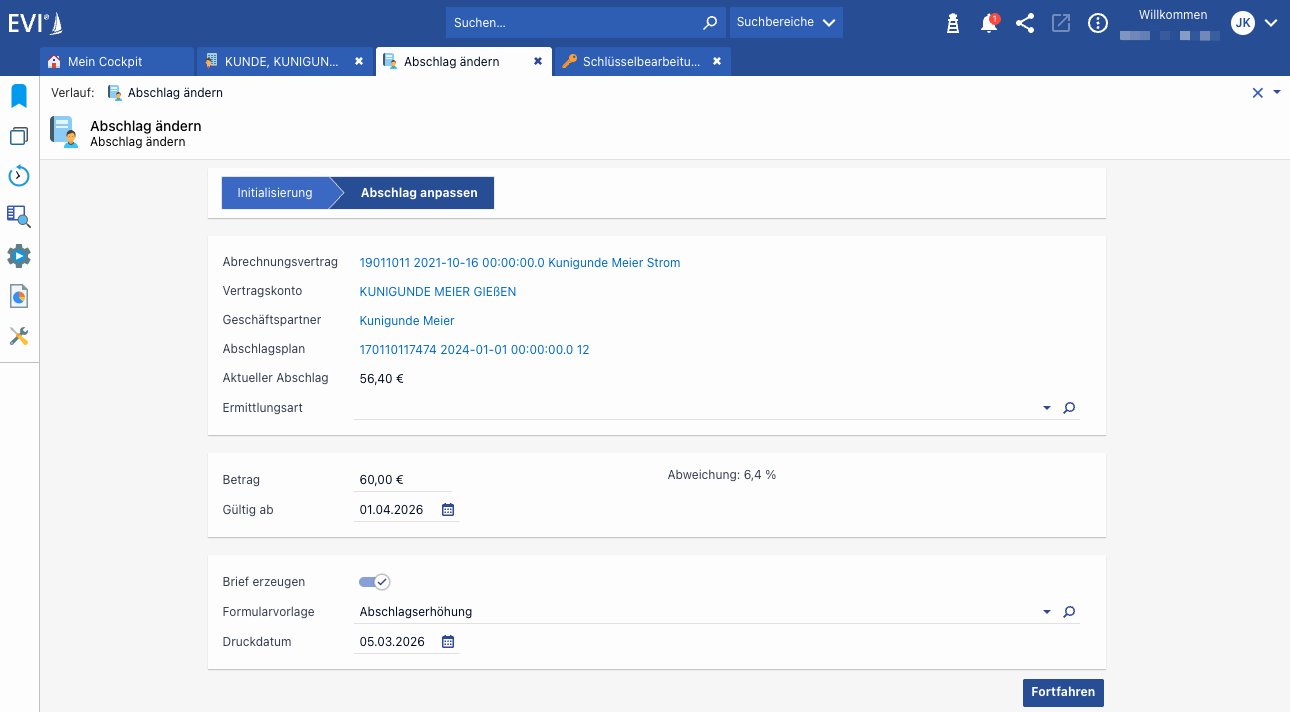The width and height of the screenshot is (1290, 712).
Task: Click the Fortfahren button
Action: coord(1062,692)
